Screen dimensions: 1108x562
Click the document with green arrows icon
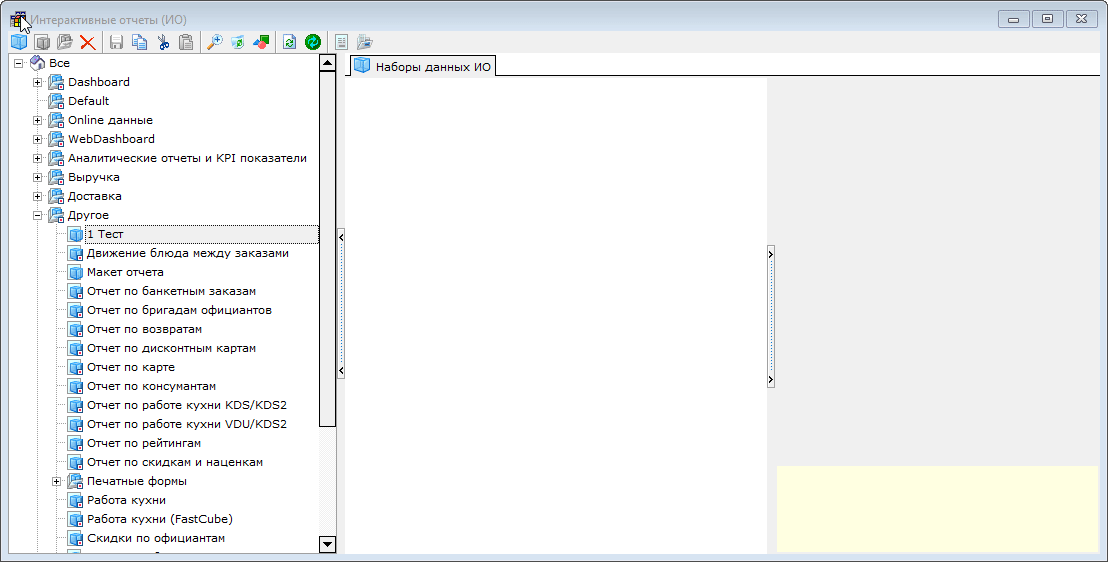pos(289,42)
